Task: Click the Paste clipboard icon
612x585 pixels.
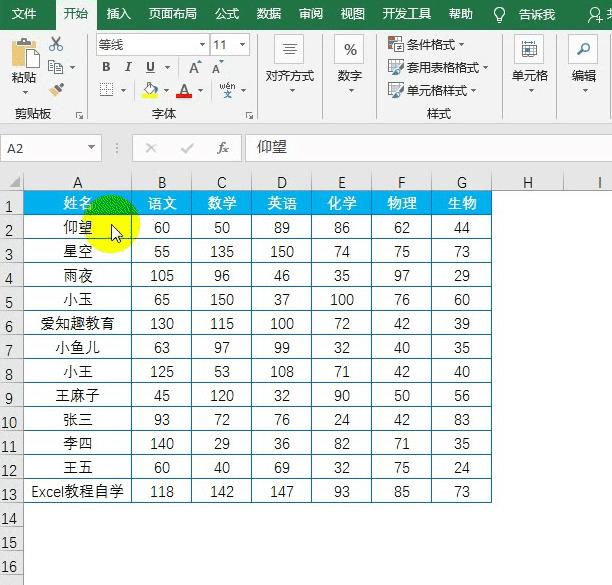Action: click(24, 55)
